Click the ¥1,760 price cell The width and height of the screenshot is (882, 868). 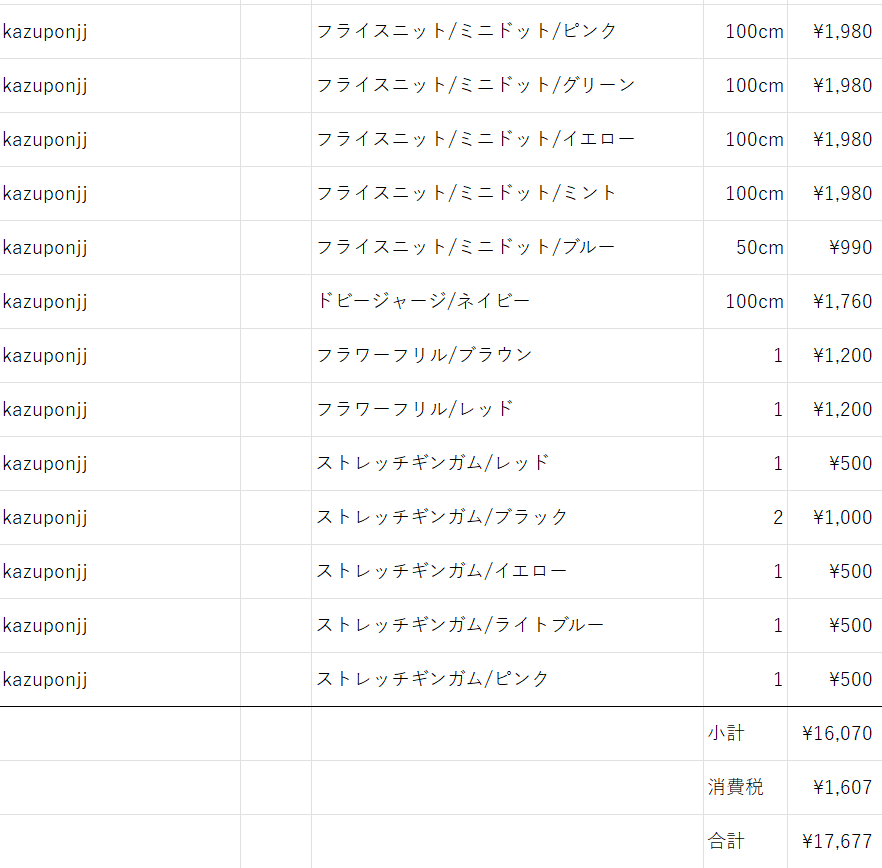pyautogui.click(x=835, y=302)
